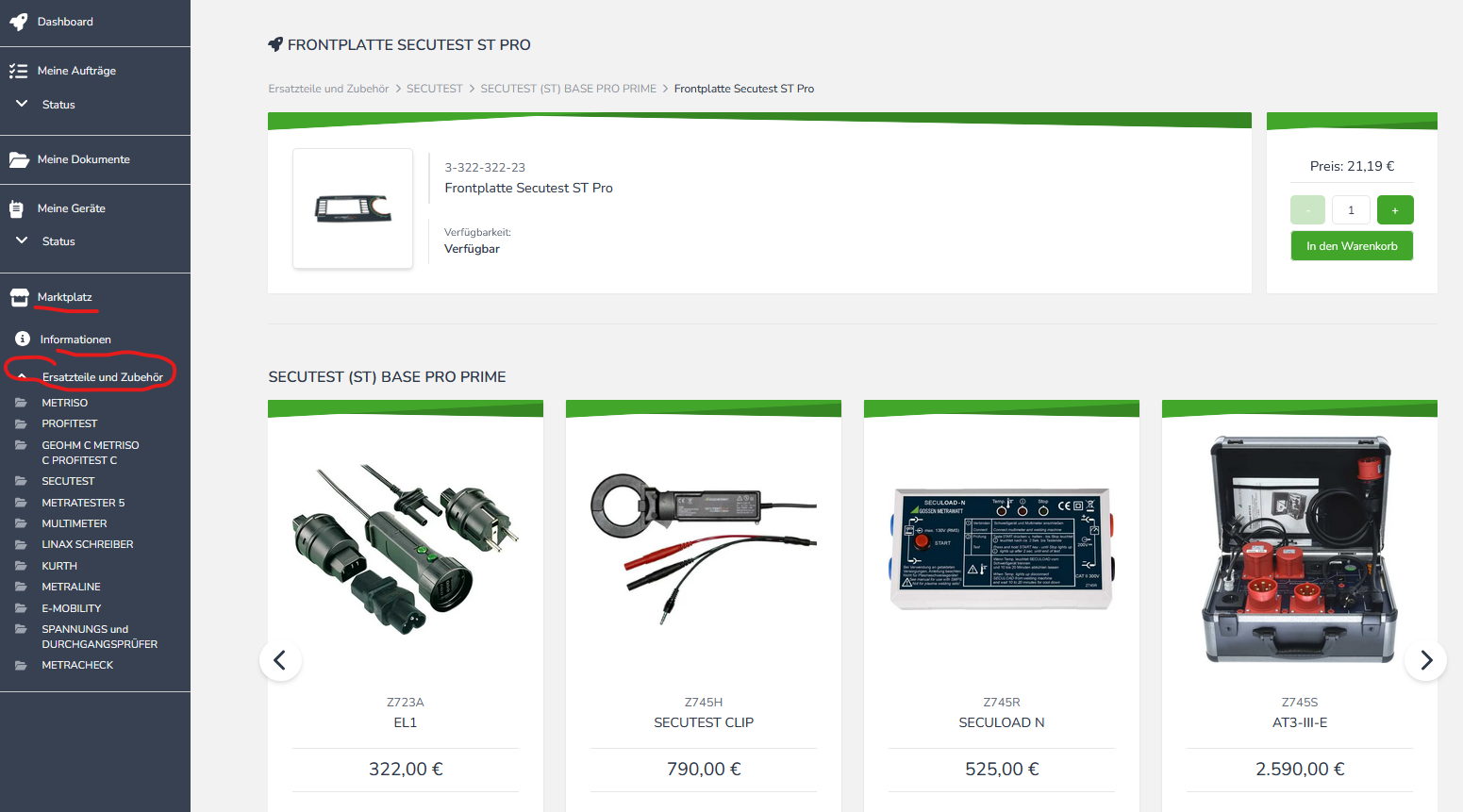1463x812 pixels.
Task: Click the folder icon beside E-MOBILITY
Action: coord(21,608)
